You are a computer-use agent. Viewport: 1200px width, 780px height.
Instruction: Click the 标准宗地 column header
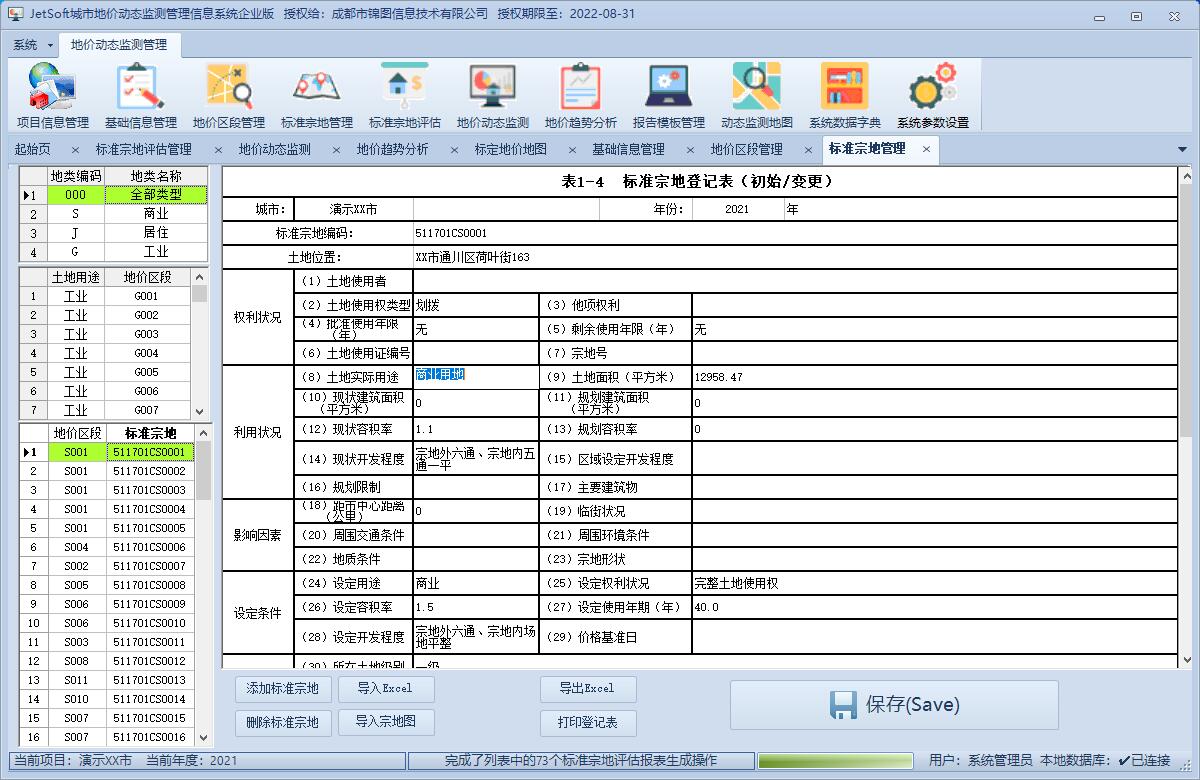point(150,433)
